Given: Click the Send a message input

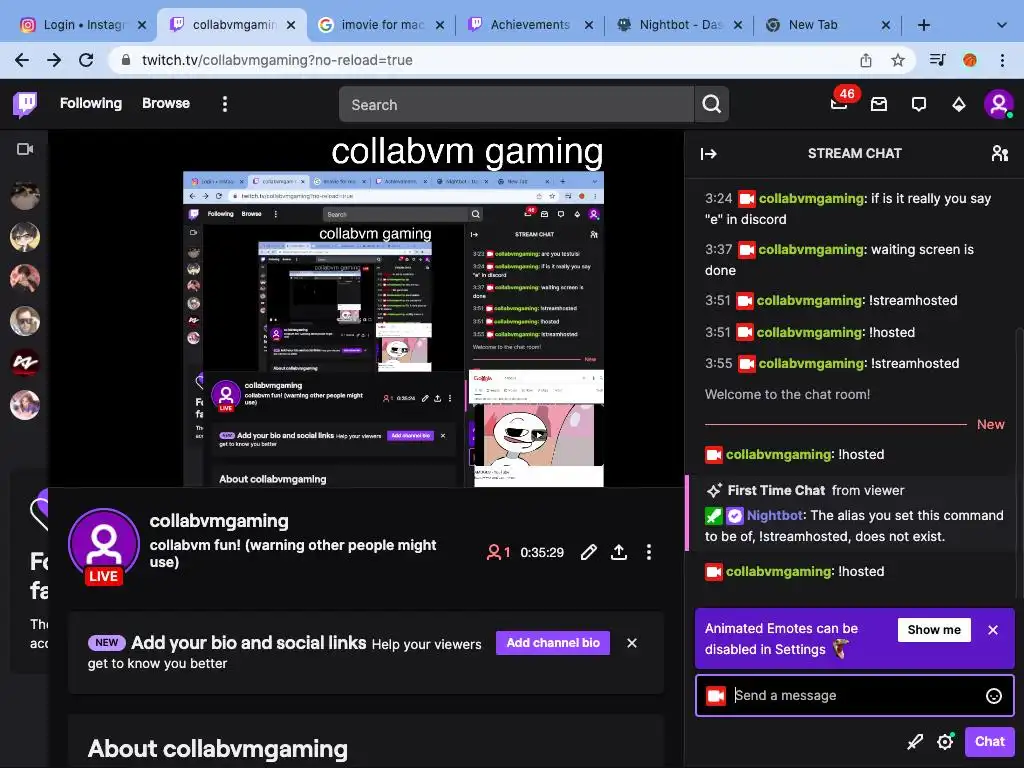Looking at the screenshot, I should click(x=854, y=696).
